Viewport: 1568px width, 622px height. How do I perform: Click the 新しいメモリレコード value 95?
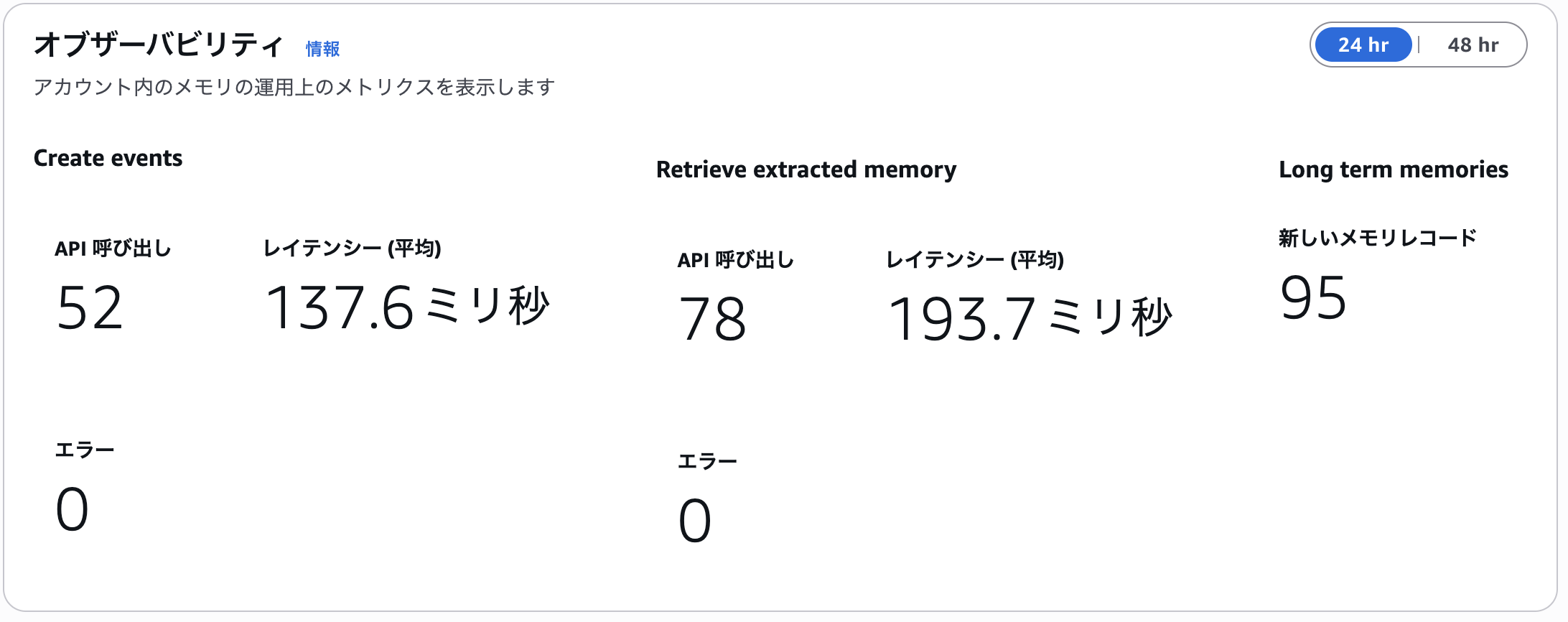point(1313,301)
